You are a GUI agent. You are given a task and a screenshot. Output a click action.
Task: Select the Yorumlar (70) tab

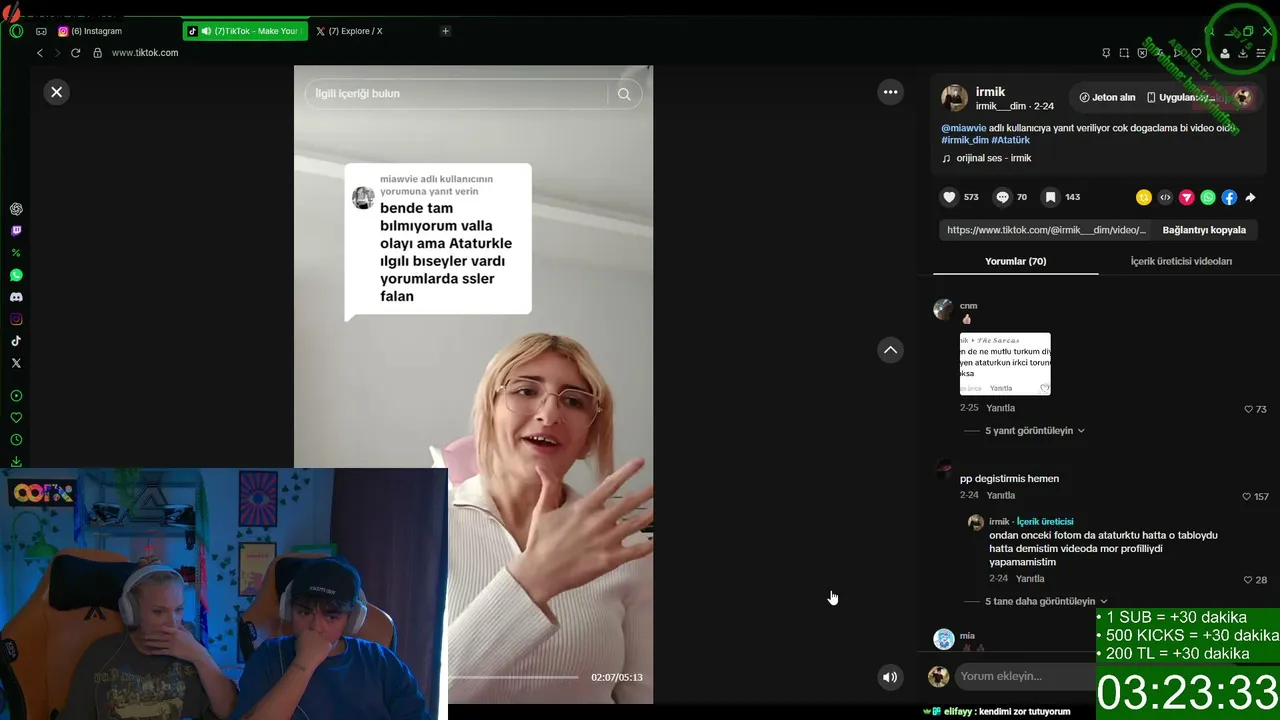[x=1015, y=261]
